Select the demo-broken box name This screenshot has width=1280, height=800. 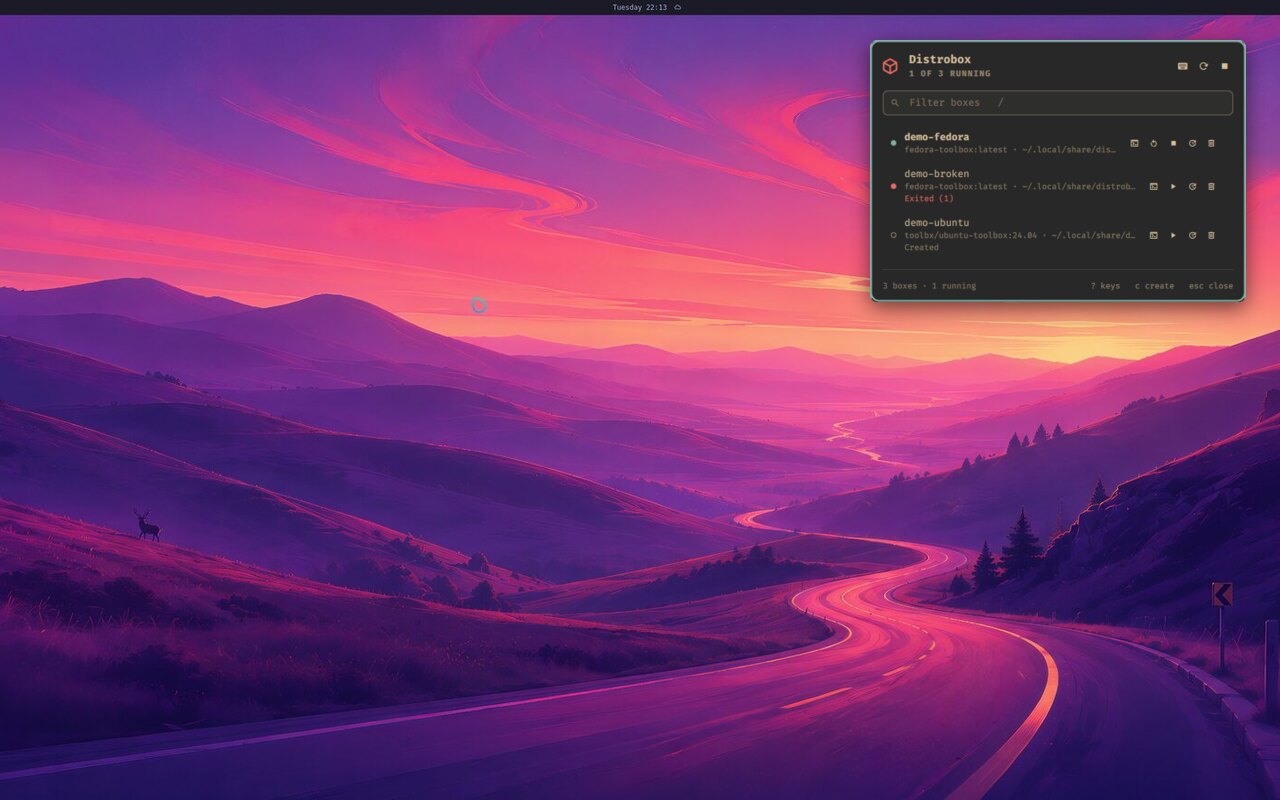pyautogui.click(x=936, y=174)
